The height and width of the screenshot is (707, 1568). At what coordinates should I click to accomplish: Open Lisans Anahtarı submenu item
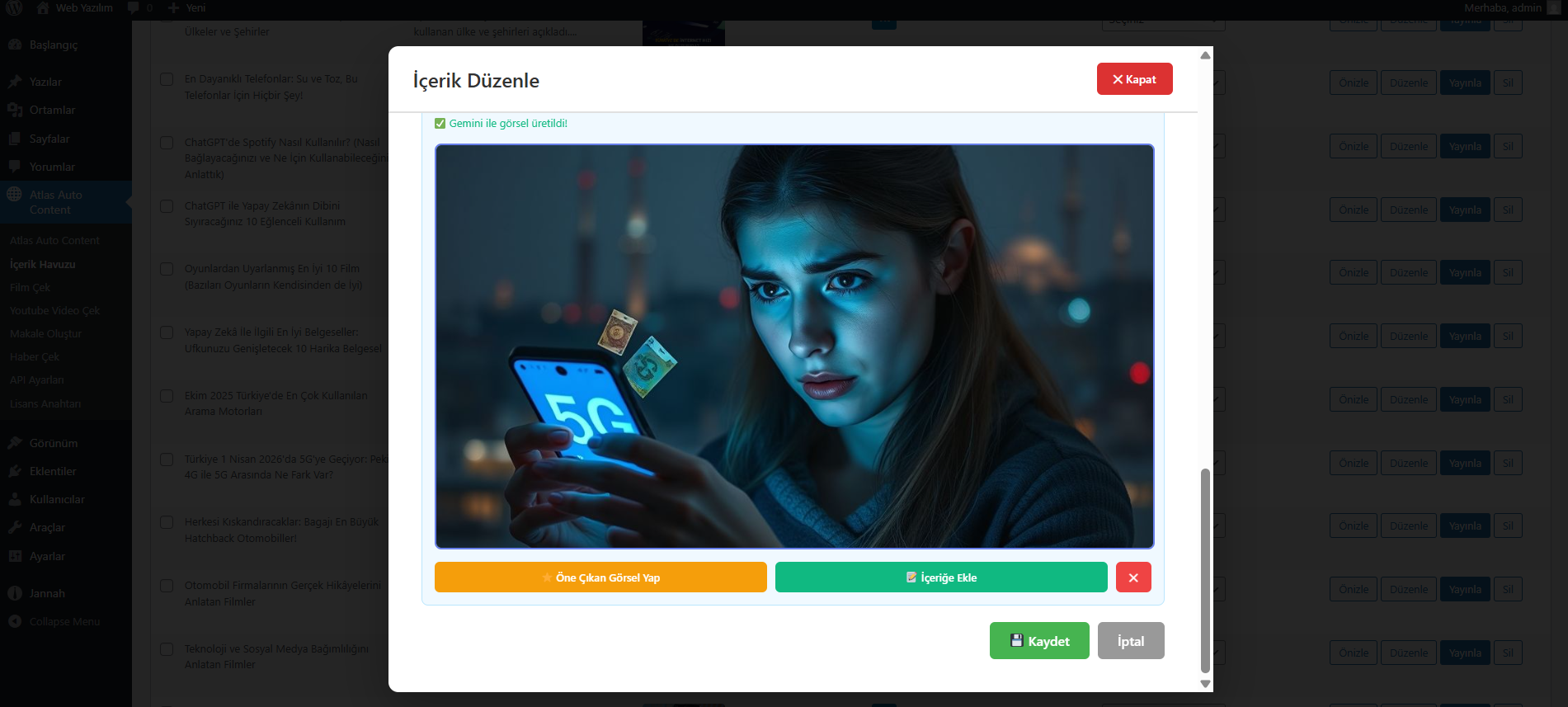point(45,403)
